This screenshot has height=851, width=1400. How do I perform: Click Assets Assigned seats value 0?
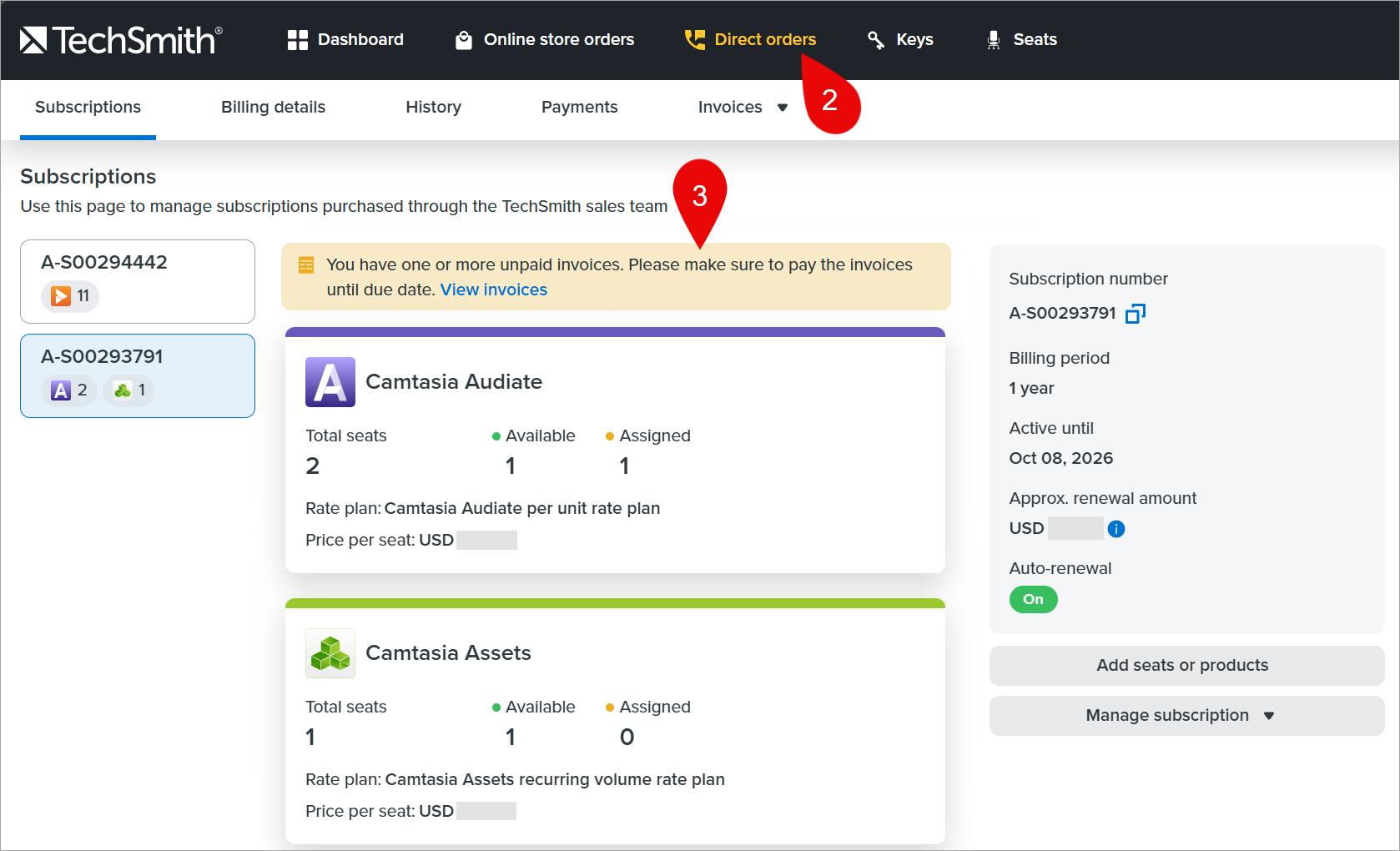click(x=627, y=738)
